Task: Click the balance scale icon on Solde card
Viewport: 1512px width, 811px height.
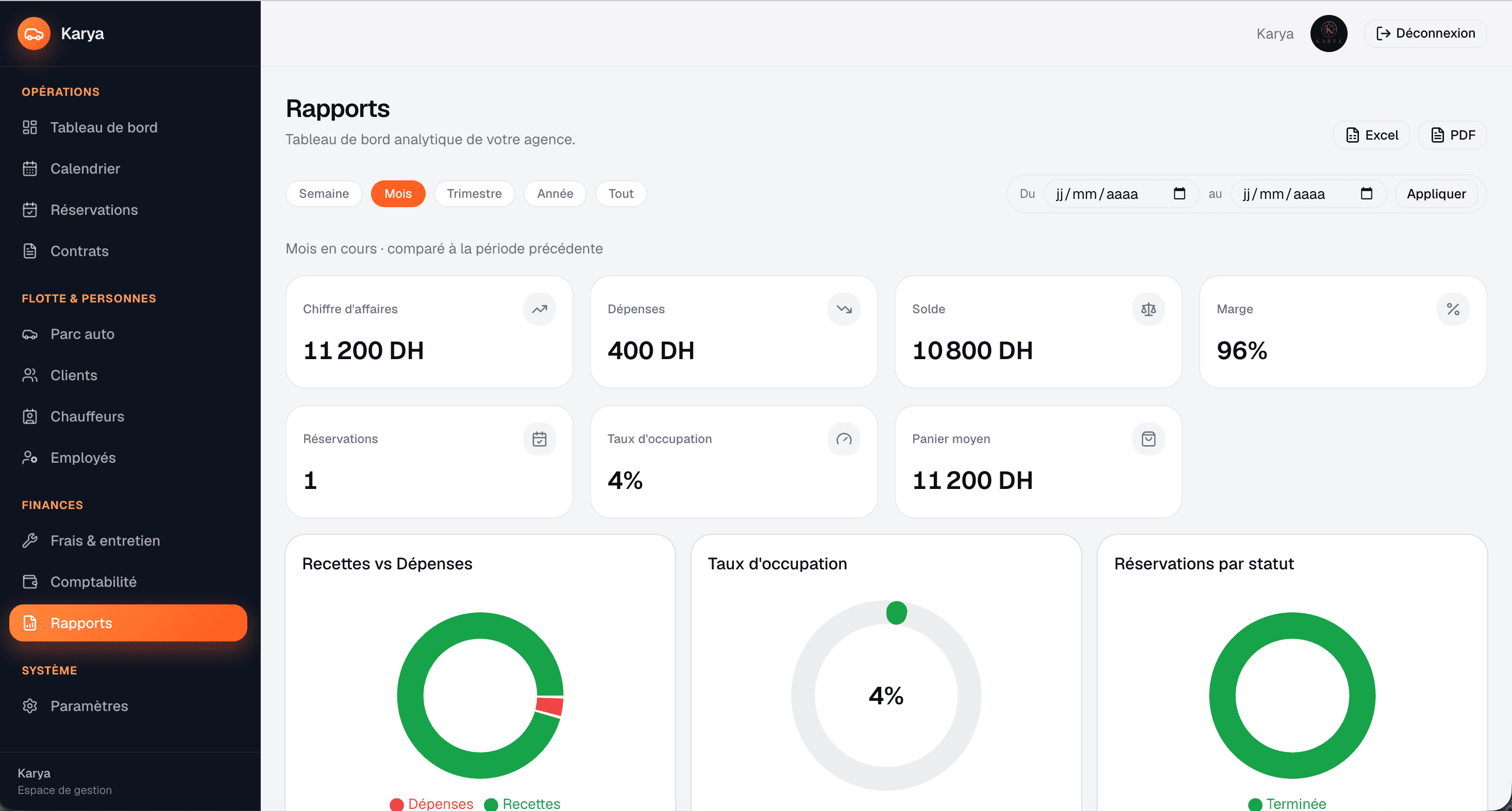Action: [1149, 309]
